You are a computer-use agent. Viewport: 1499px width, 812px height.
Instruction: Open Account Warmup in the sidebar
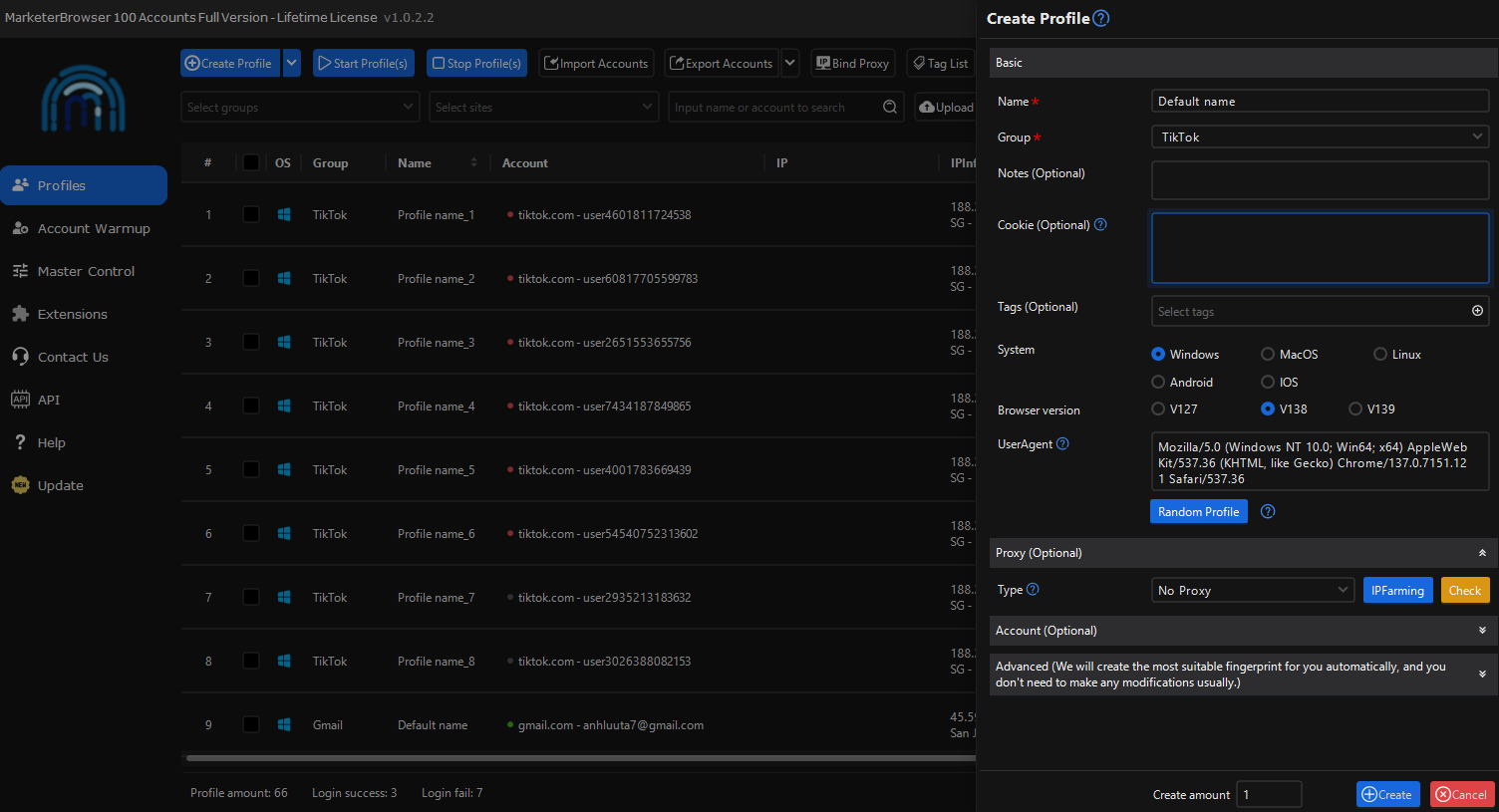click(x=94, y=229)
